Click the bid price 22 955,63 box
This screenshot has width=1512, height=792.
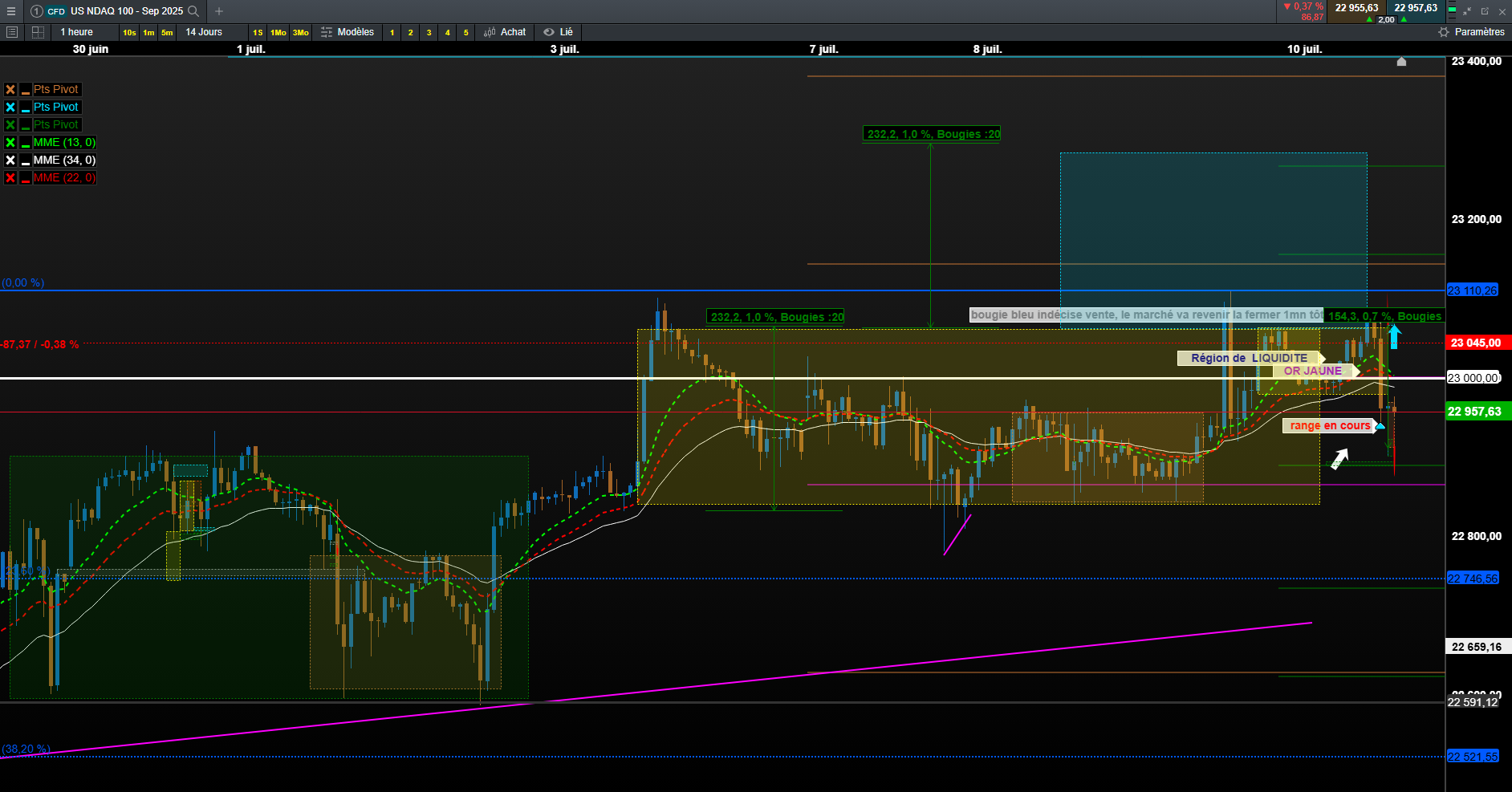click(x=1356, y=8)
